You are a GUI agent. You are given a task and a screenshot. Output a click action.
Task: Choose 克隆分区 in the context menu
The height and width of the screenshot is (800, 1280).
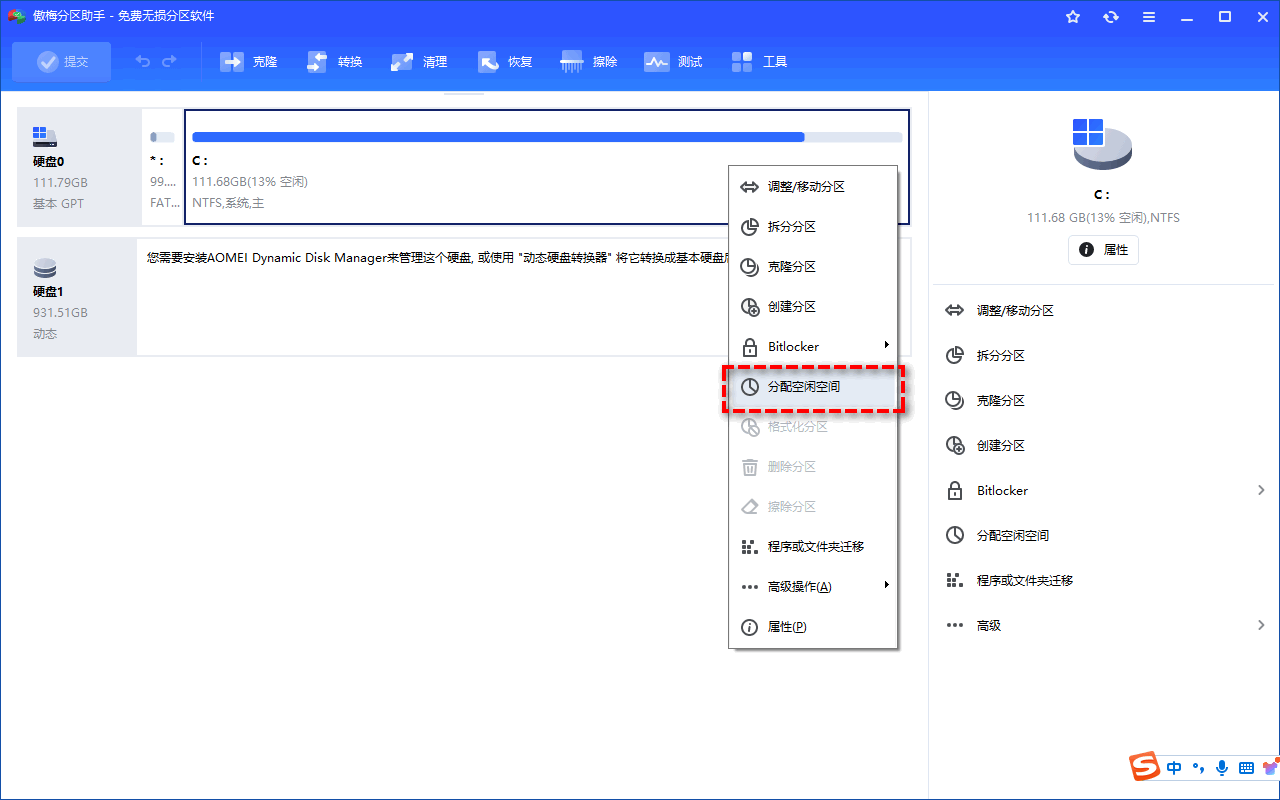[x=813, y=267]
